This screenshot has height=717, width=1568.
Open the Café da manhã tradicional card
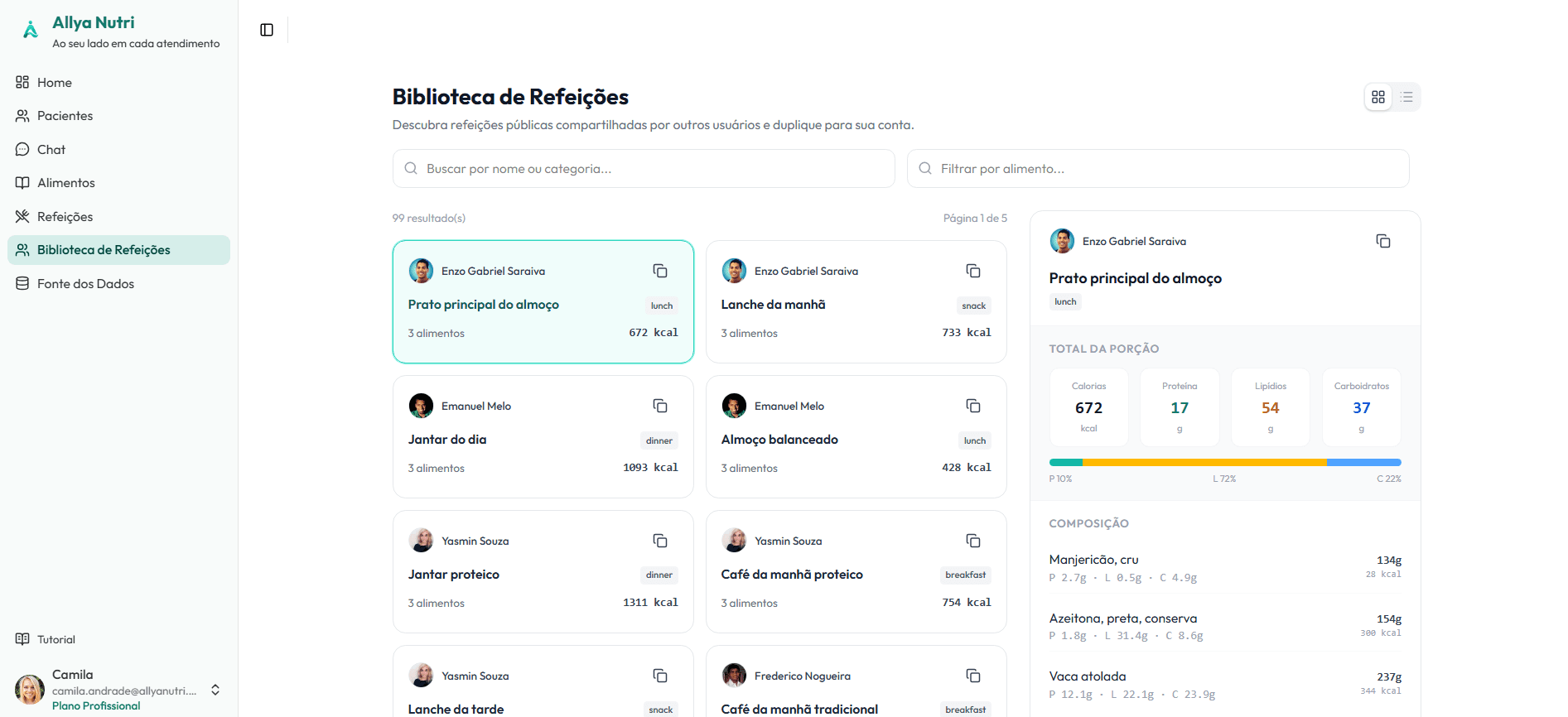tap(856, 681)
